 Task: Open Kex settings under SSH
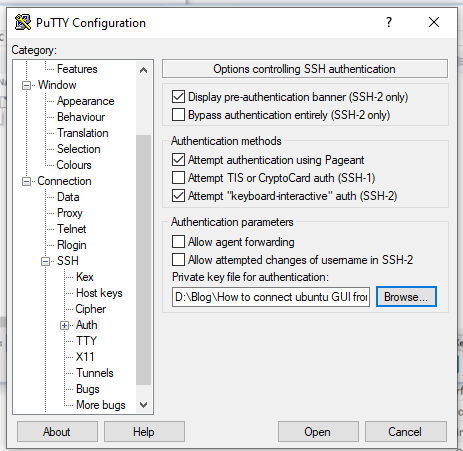(x=85, y=277)
